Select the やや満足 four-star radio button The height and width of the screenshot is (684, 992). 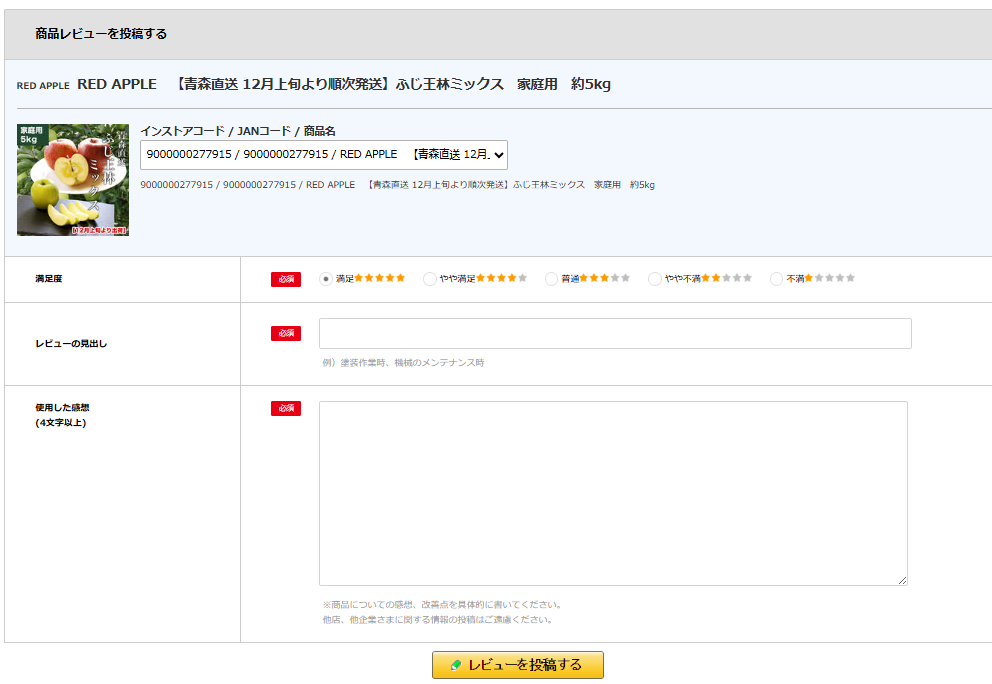430,279
